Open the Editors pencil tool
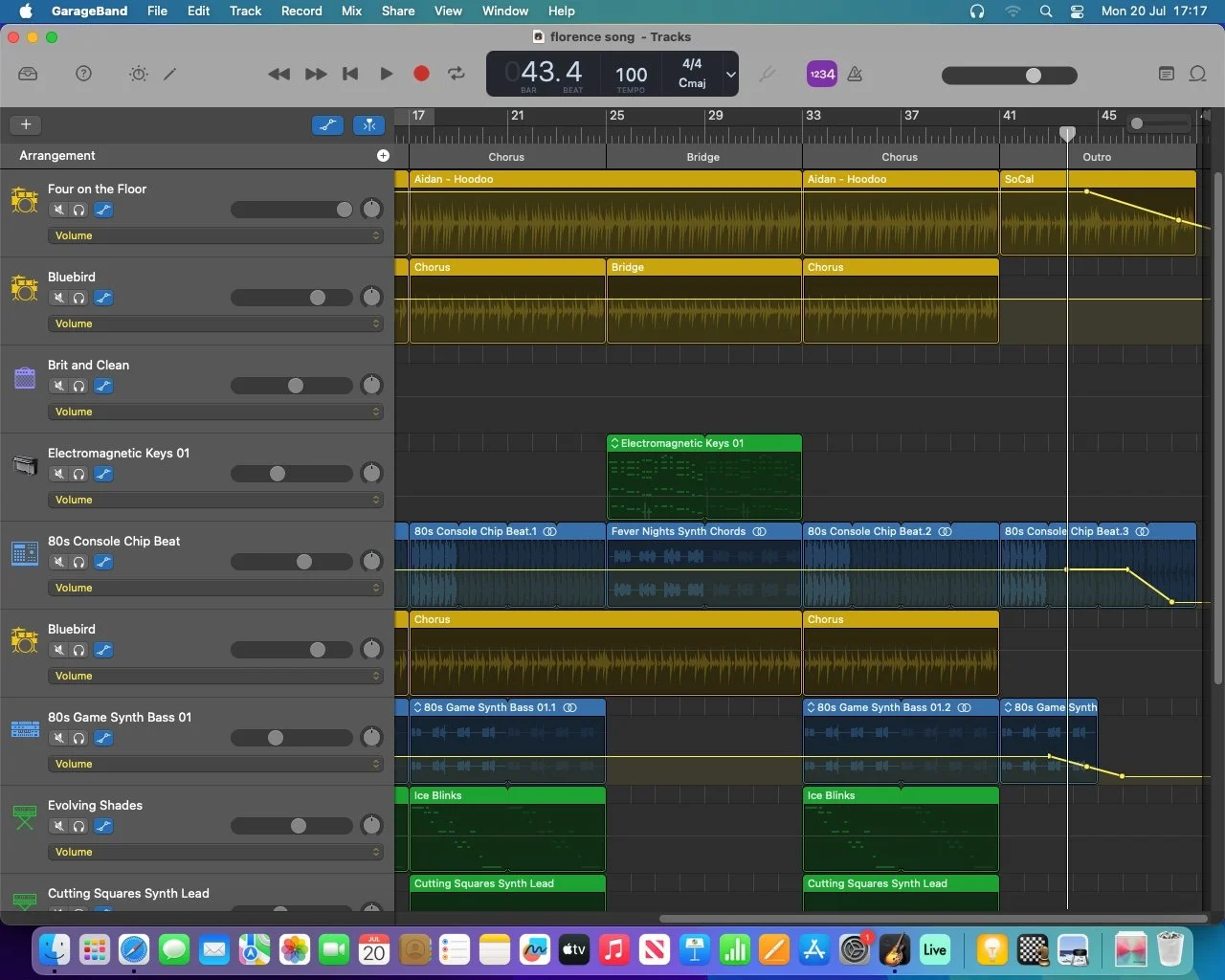1225x980 pixels. coord(170,74)
